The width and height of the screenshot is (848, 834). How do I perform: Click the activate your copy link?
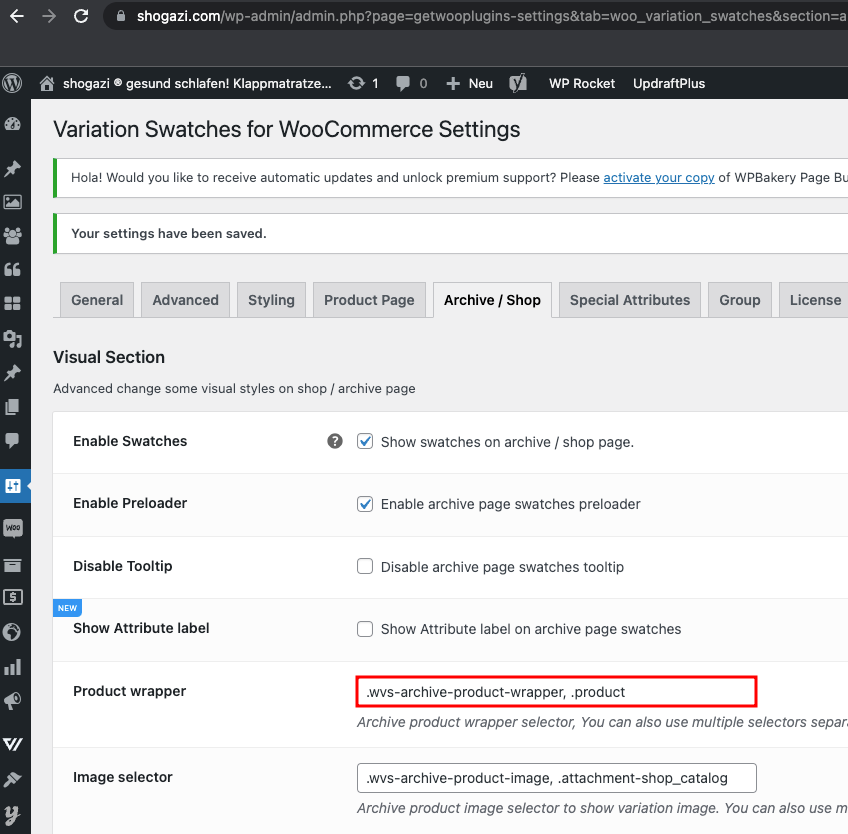pos(659,177)
